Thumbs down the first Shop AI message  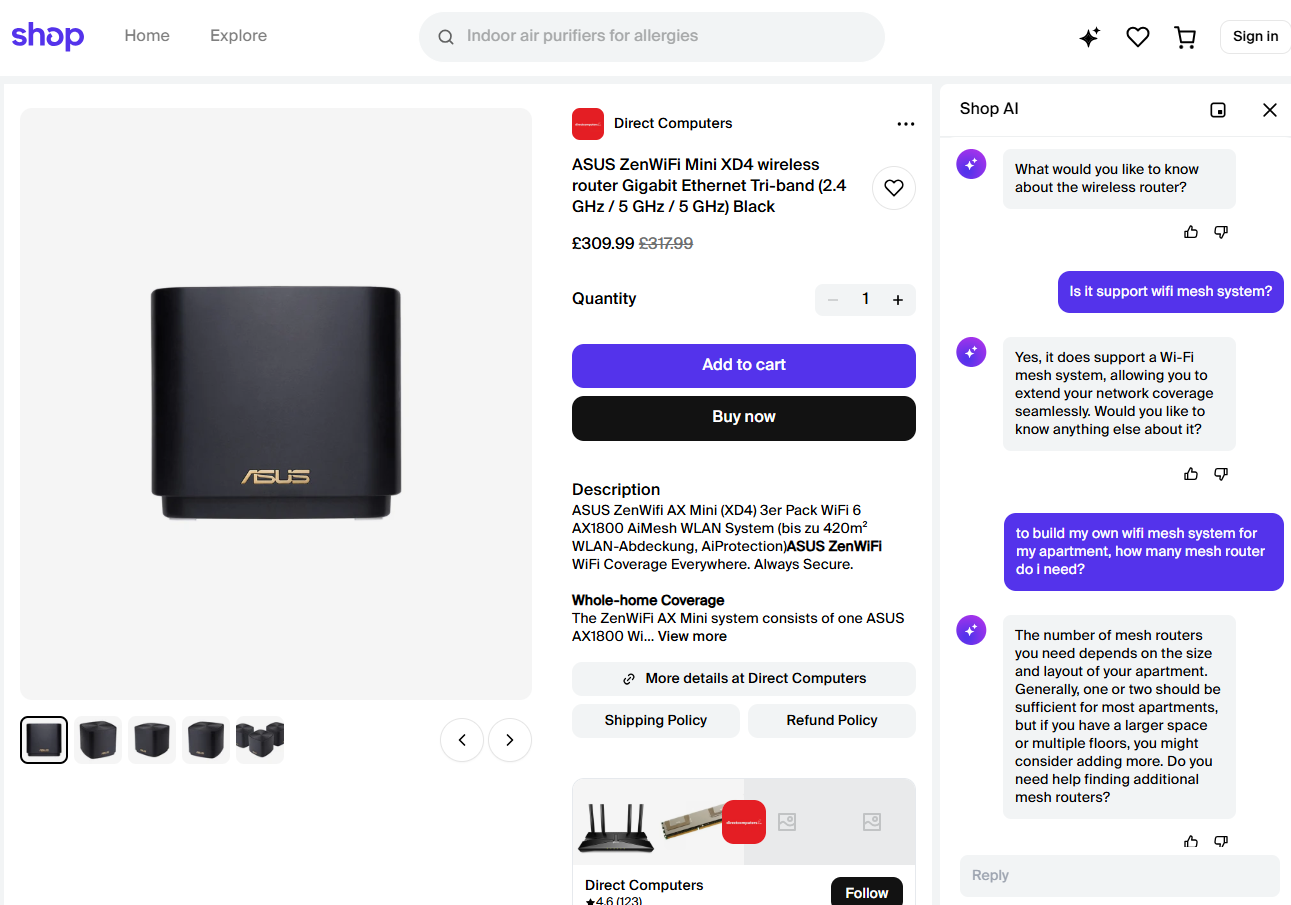click(x=1221, y=232)
